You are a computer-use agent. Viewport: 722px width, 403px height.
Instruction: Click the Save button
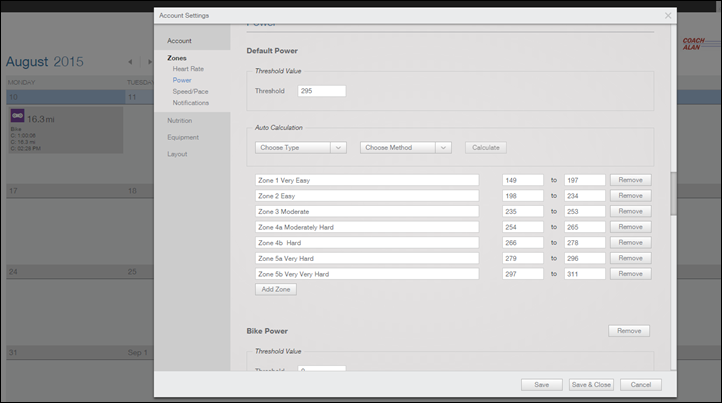542,385
